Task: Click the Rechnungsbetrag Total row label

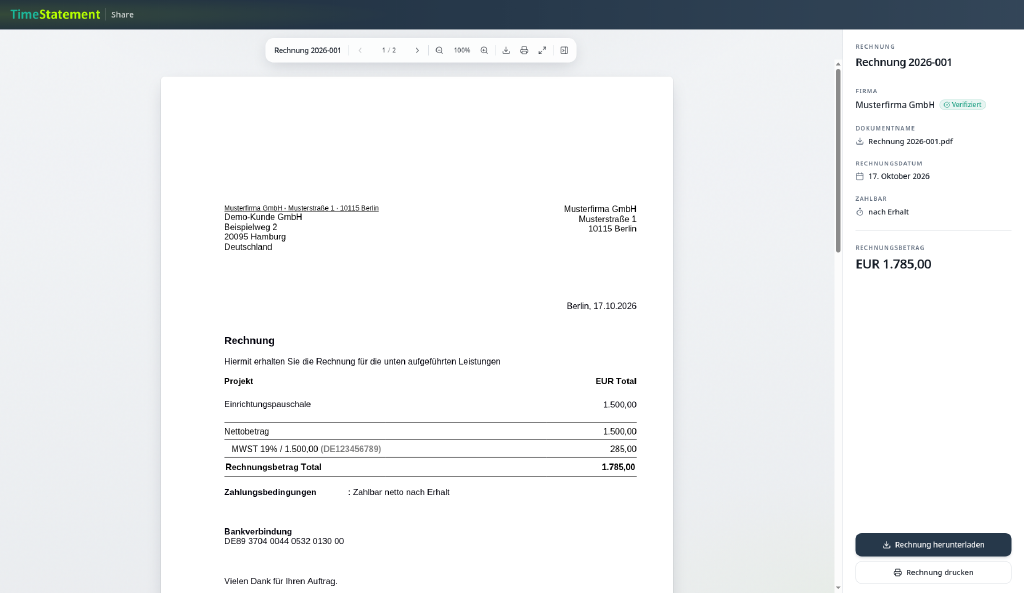Action: click(273, 467)
